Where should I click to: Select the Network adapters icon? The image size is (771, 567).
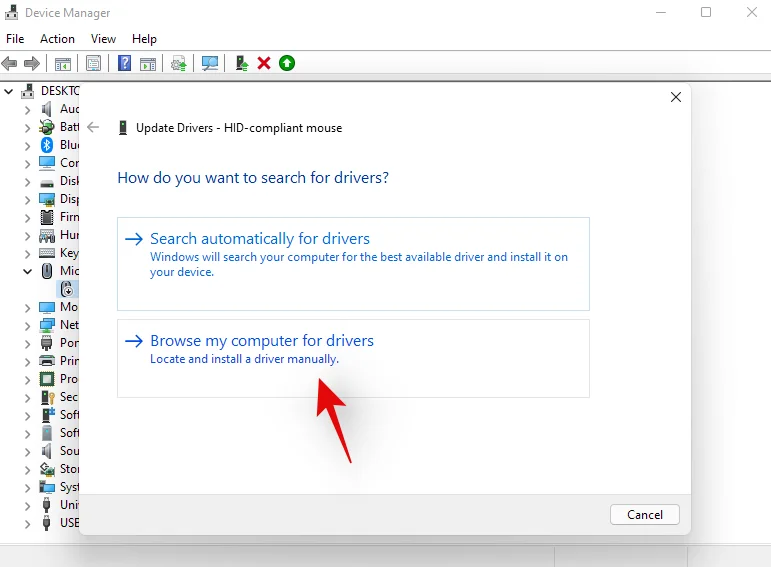(x=47, y=325)
